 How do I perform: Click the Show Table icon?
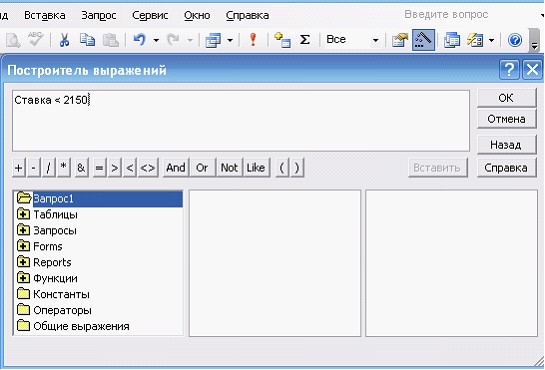[282, 40]
